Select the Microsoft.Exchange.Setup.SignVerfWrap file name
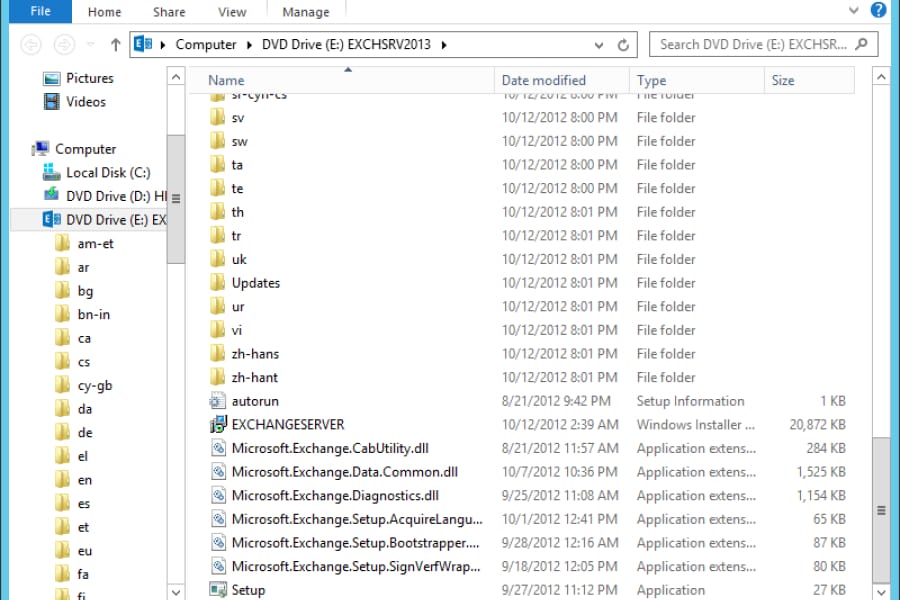Screen dimensions: 900x600 pyautogui.click(x=356, y=566)
